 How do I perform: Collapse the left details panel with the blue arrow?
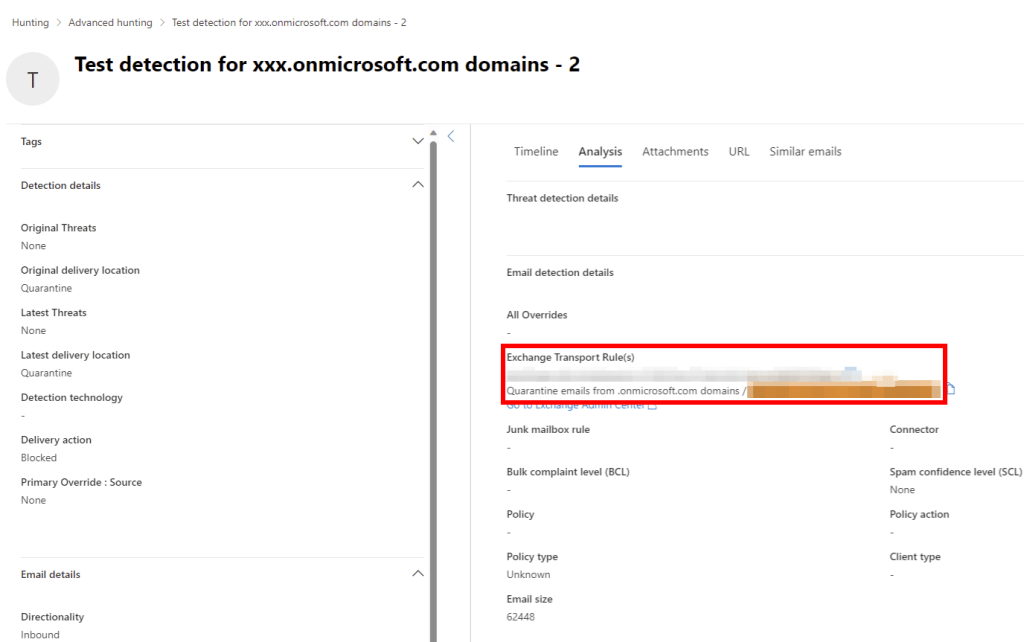pyautogui.click(x=451, y=137)
